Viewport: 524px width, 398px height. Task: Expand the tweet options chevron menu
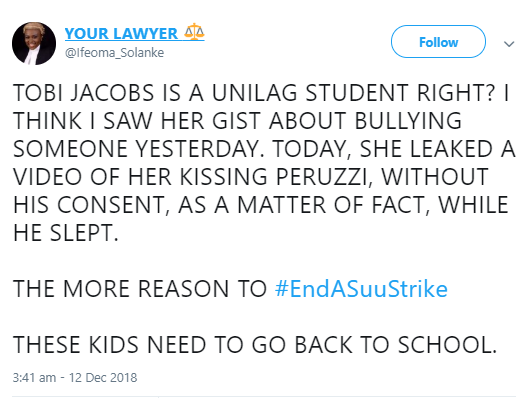tap(509, 44)
